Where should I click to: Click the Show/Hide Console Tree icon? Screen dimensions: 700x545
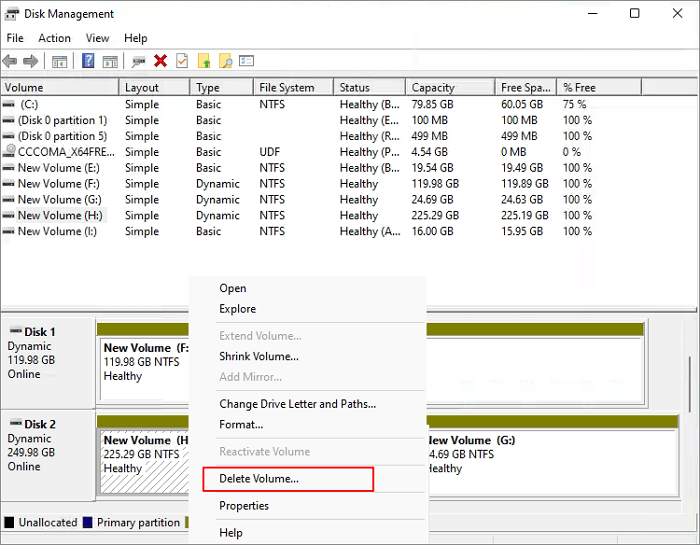coord(60,62)
